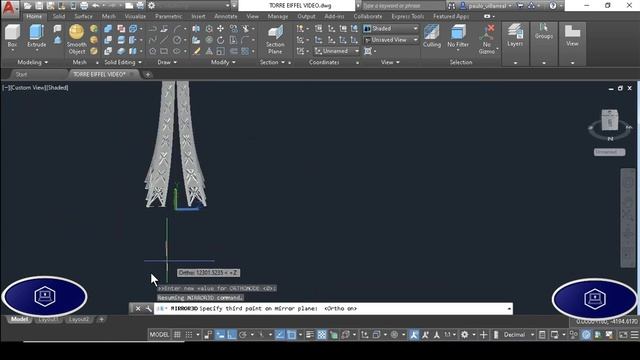640x360 pixels.
Task: Click the command line customize wrench icon
Action: [x=149, y=309]
